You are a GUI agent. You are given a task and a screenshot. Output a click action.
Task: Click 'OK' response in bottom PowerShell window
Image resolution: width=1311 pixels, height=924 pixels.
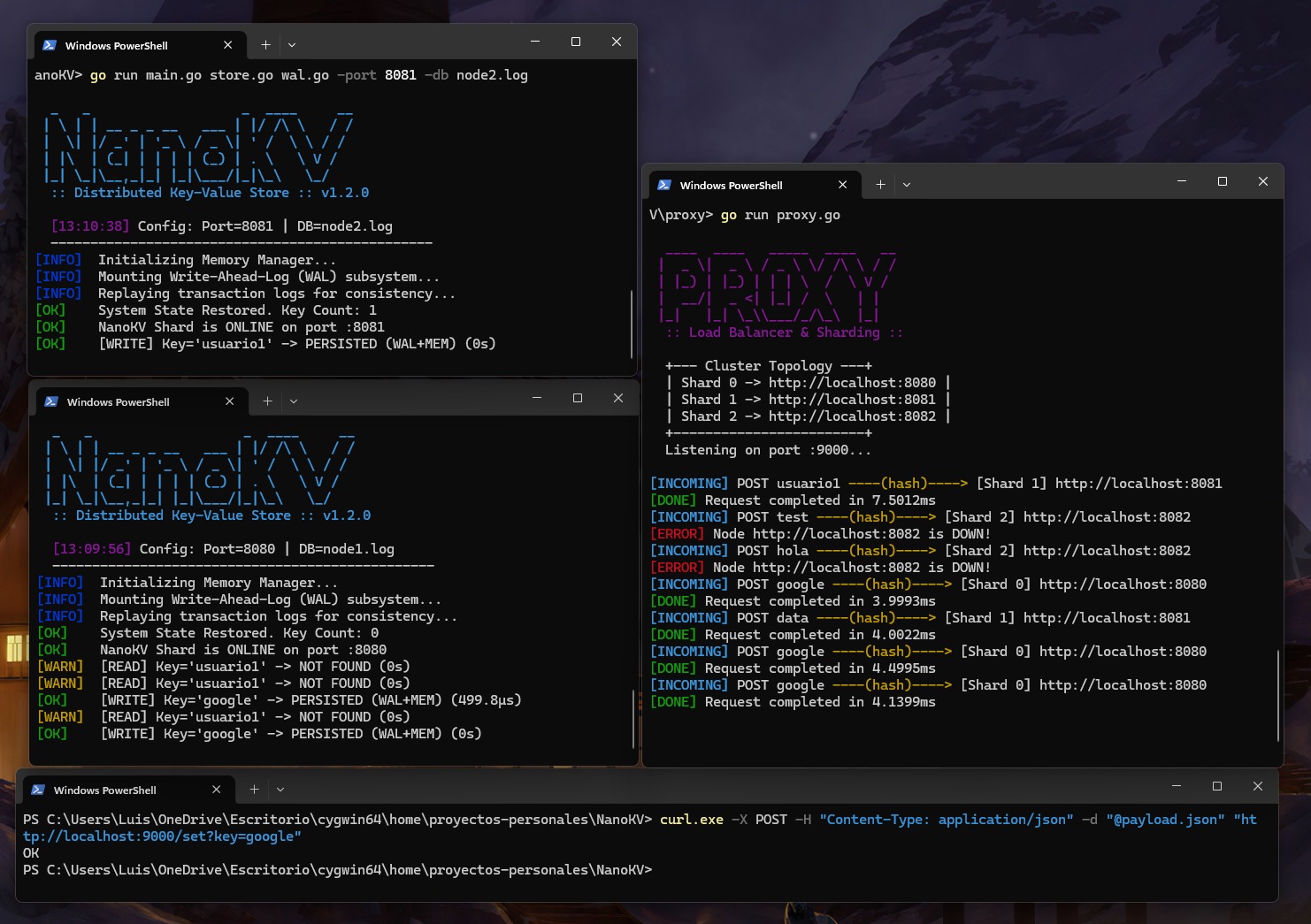[31, 853]
